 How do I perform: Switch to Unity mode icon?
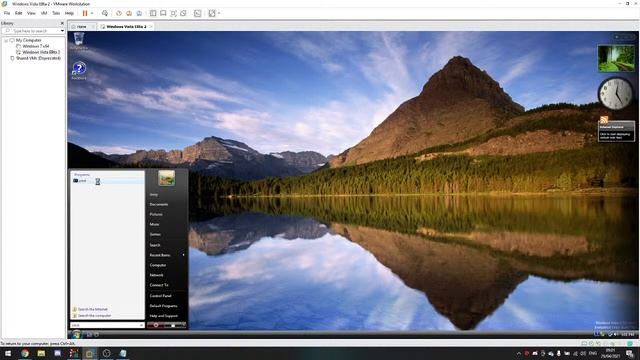183,13
